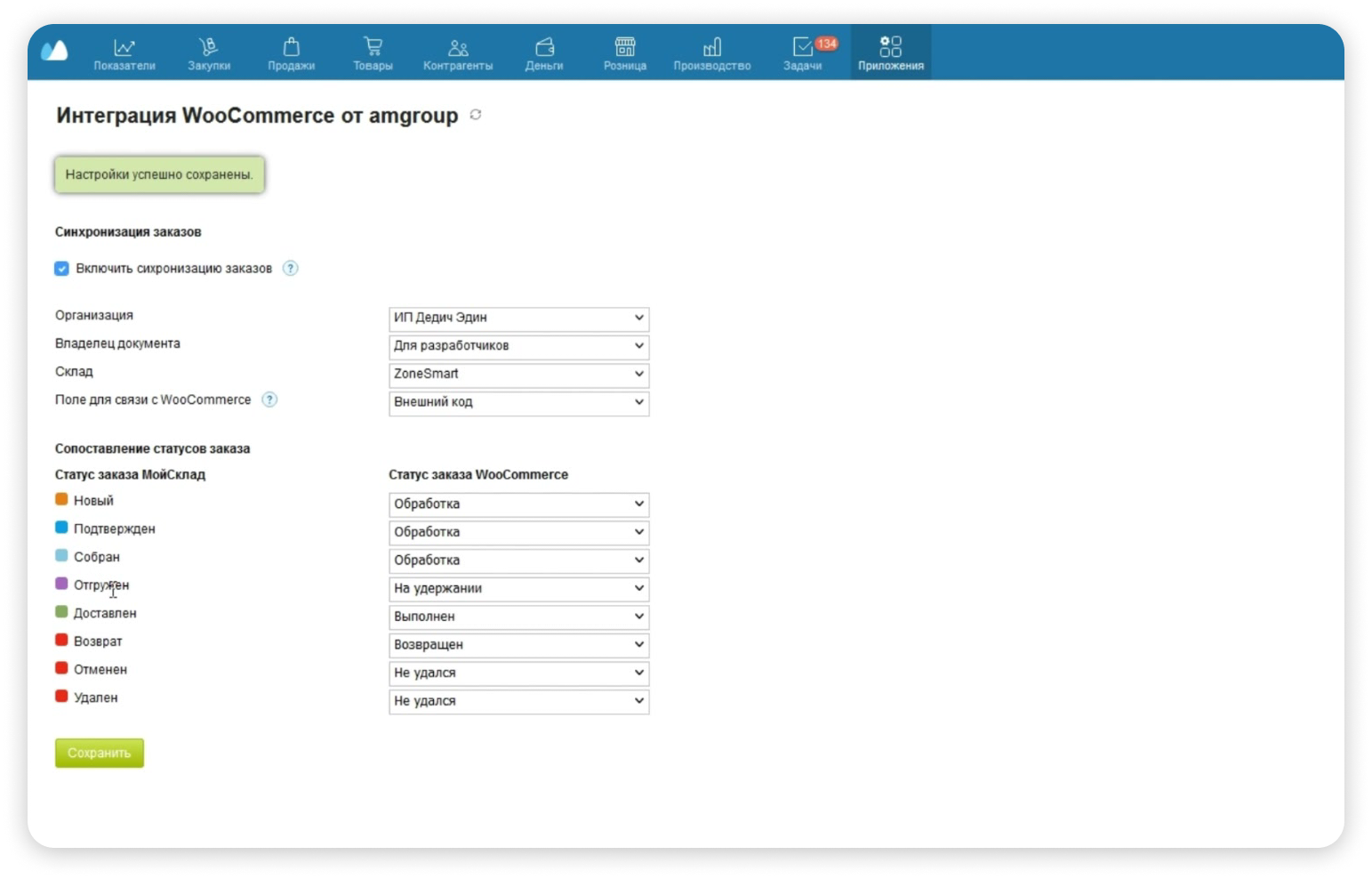Image resolution: width=1372 pixels, height=879 pixels.
Task: Open the Возвращен status dropdown
Action: tap(519, 645)
